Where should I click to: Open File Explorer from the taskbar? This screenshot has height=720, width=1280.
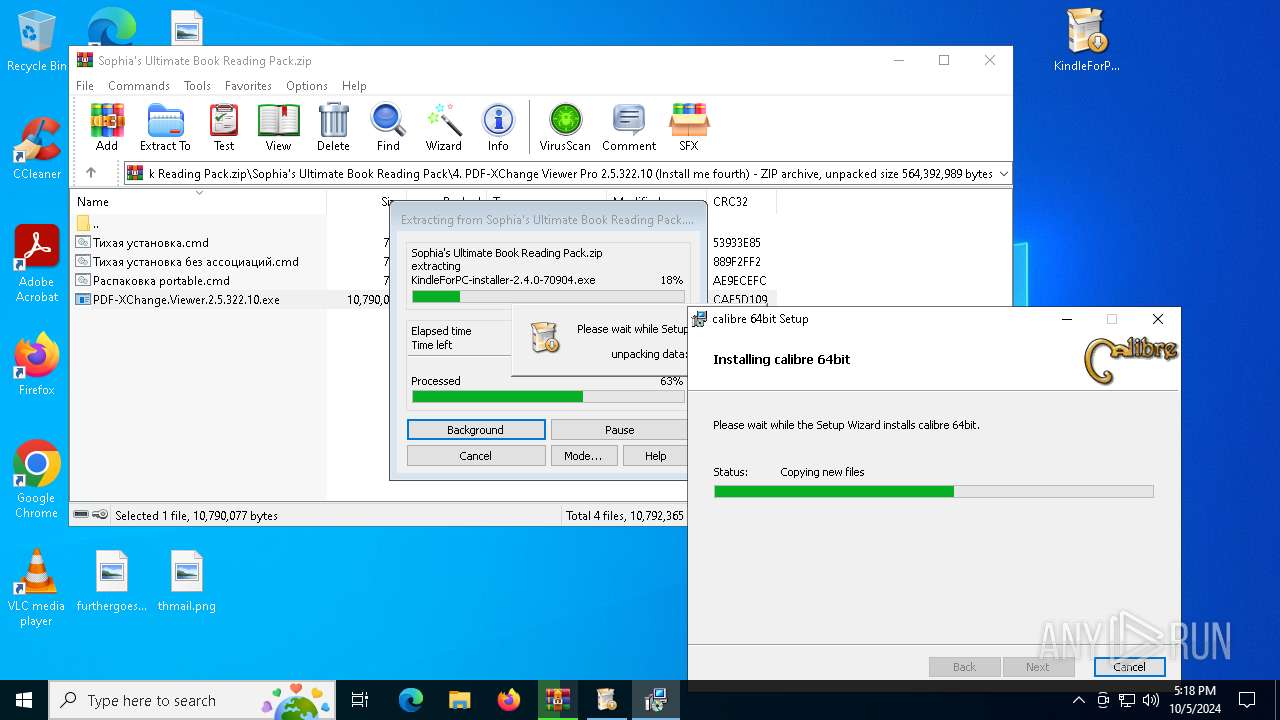460,700
